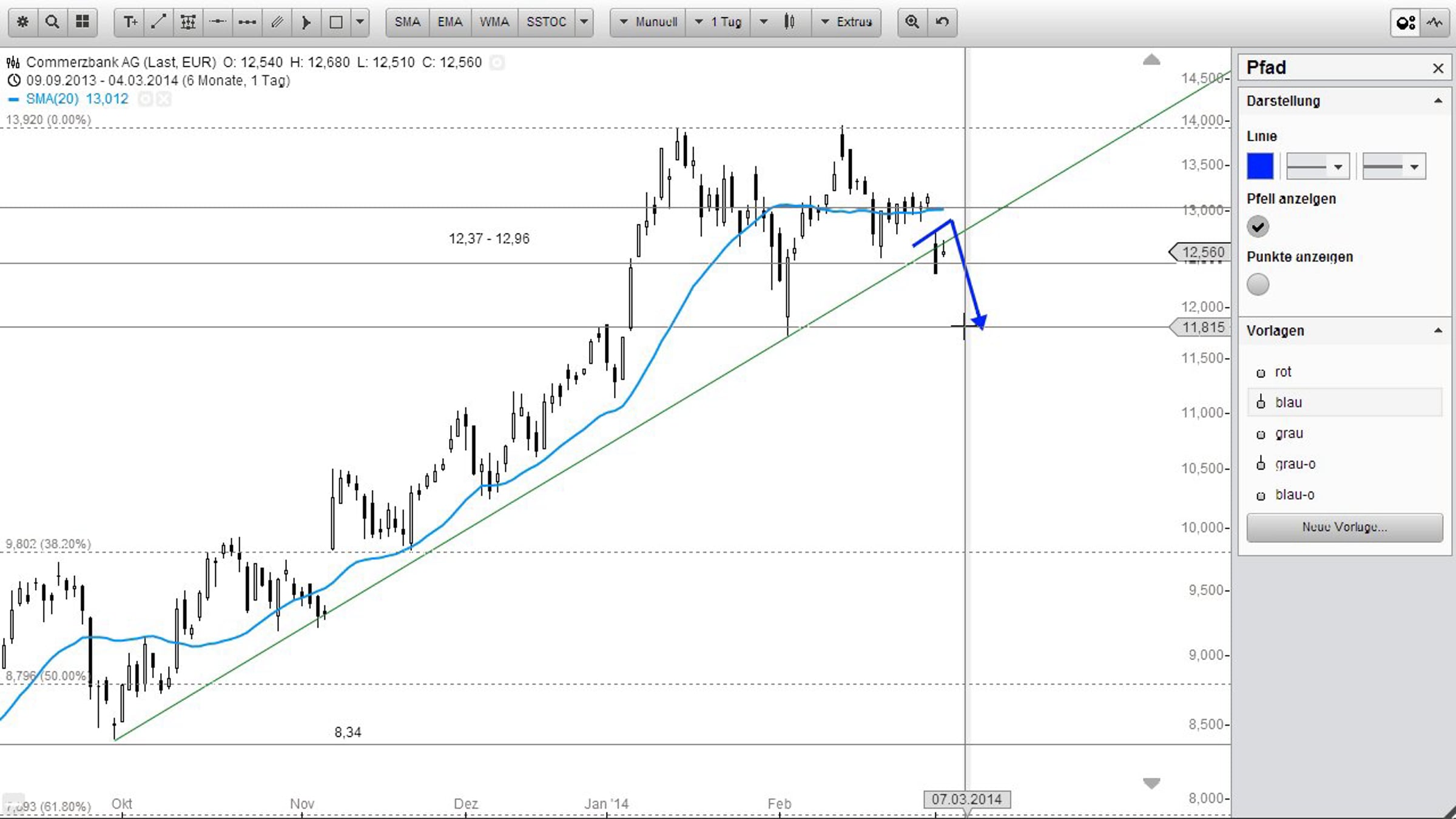1456x819 pixels.
Task: Select the path arrow tool icon
Action: (x=306, y=22)
